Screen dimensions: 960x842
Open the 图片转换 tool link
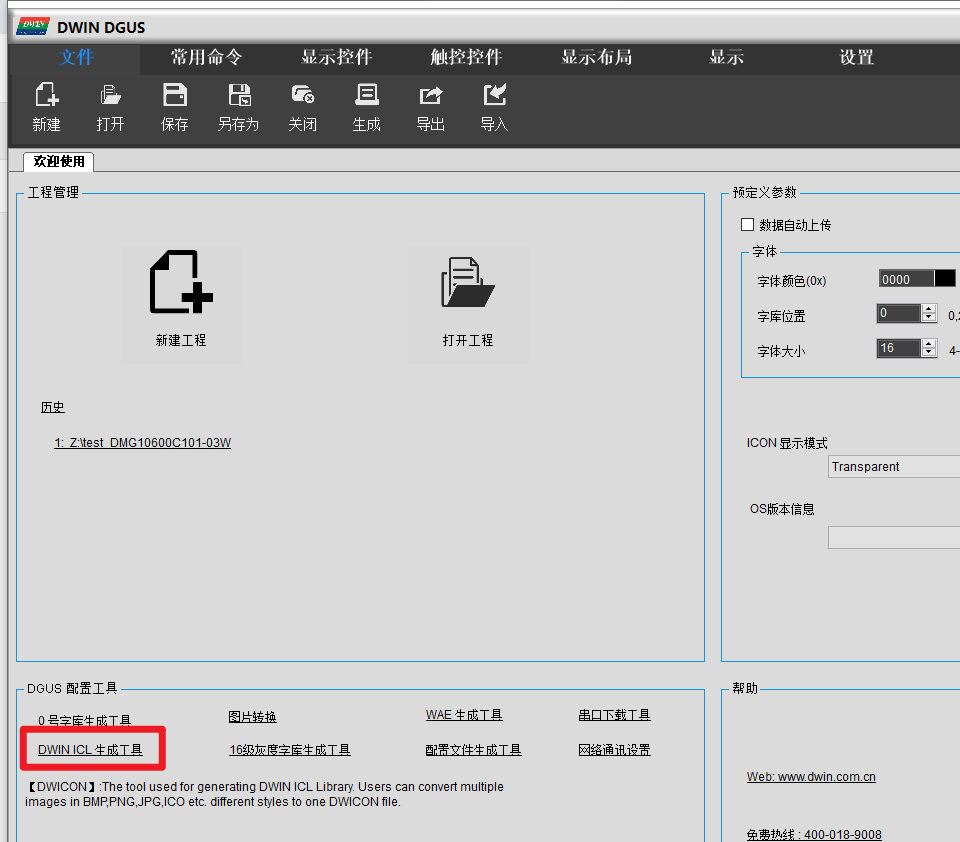coord(252,716)
